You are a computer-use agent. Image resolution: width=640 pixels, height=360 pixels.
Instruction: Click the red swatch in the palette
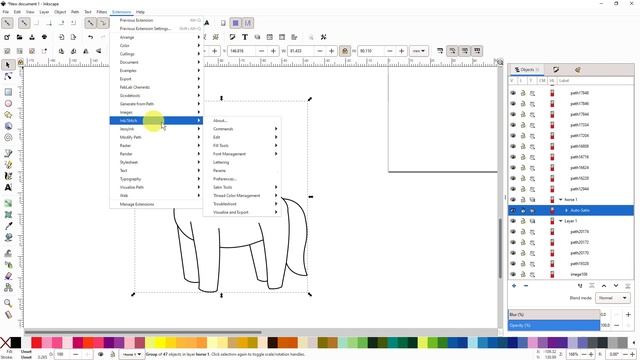pyautogui.click(x=36, y=342)
